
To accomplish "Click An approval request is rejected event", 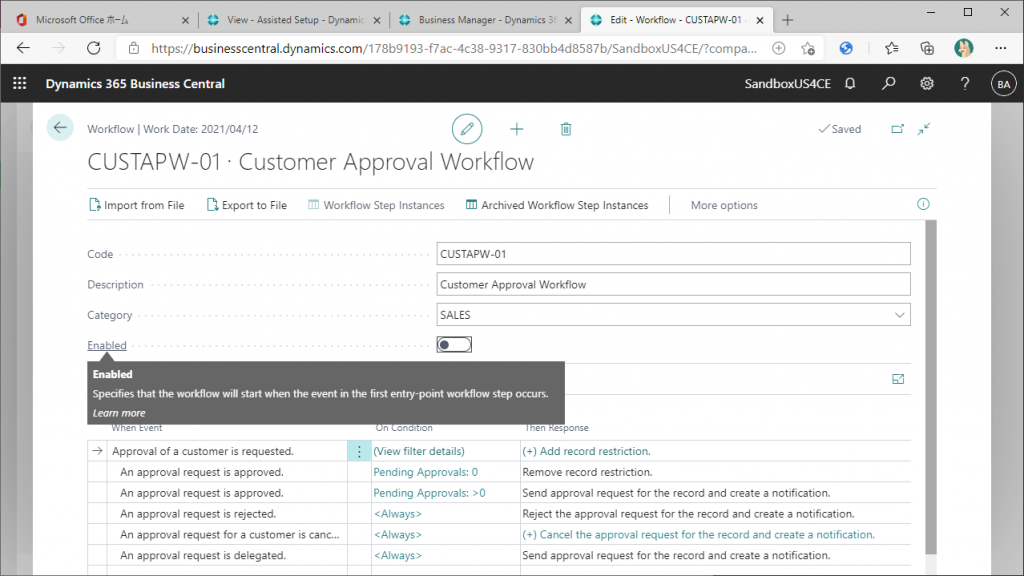I will coord(198,514).
